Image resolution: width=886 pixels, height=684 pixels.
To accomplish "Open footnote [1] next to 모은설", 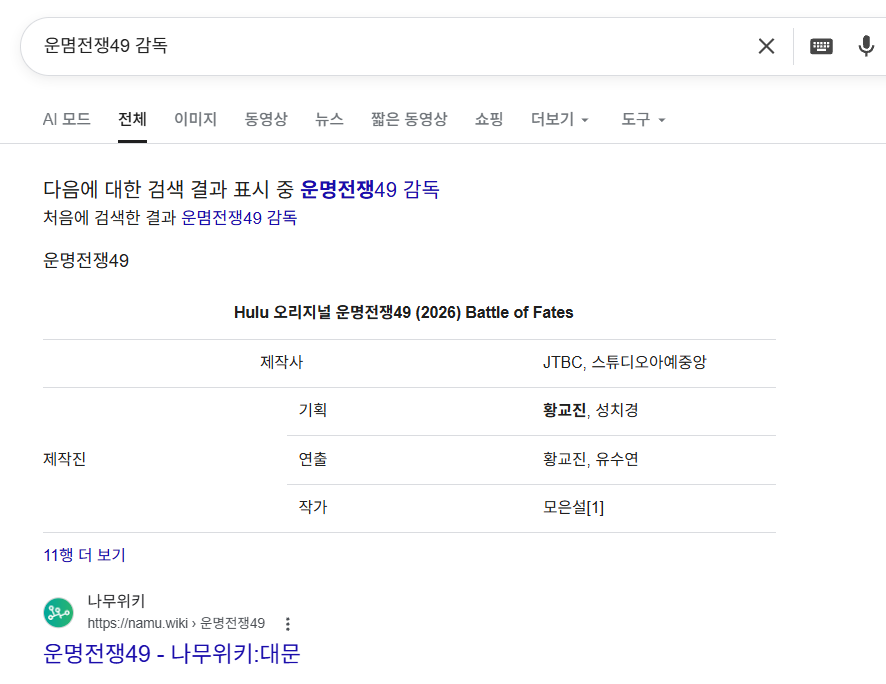I will pyautogui.click(x=595, y=508).
